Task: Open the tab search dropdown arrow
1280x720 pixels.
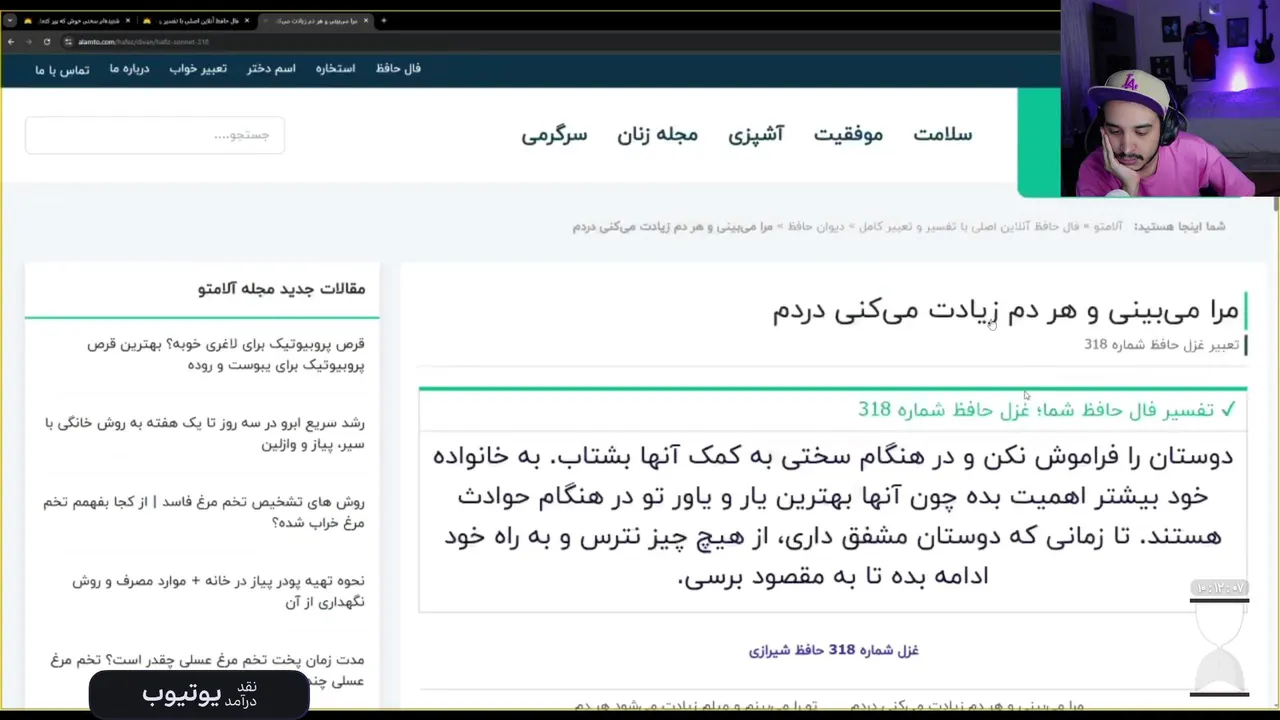Action: (x=10, y=20)
